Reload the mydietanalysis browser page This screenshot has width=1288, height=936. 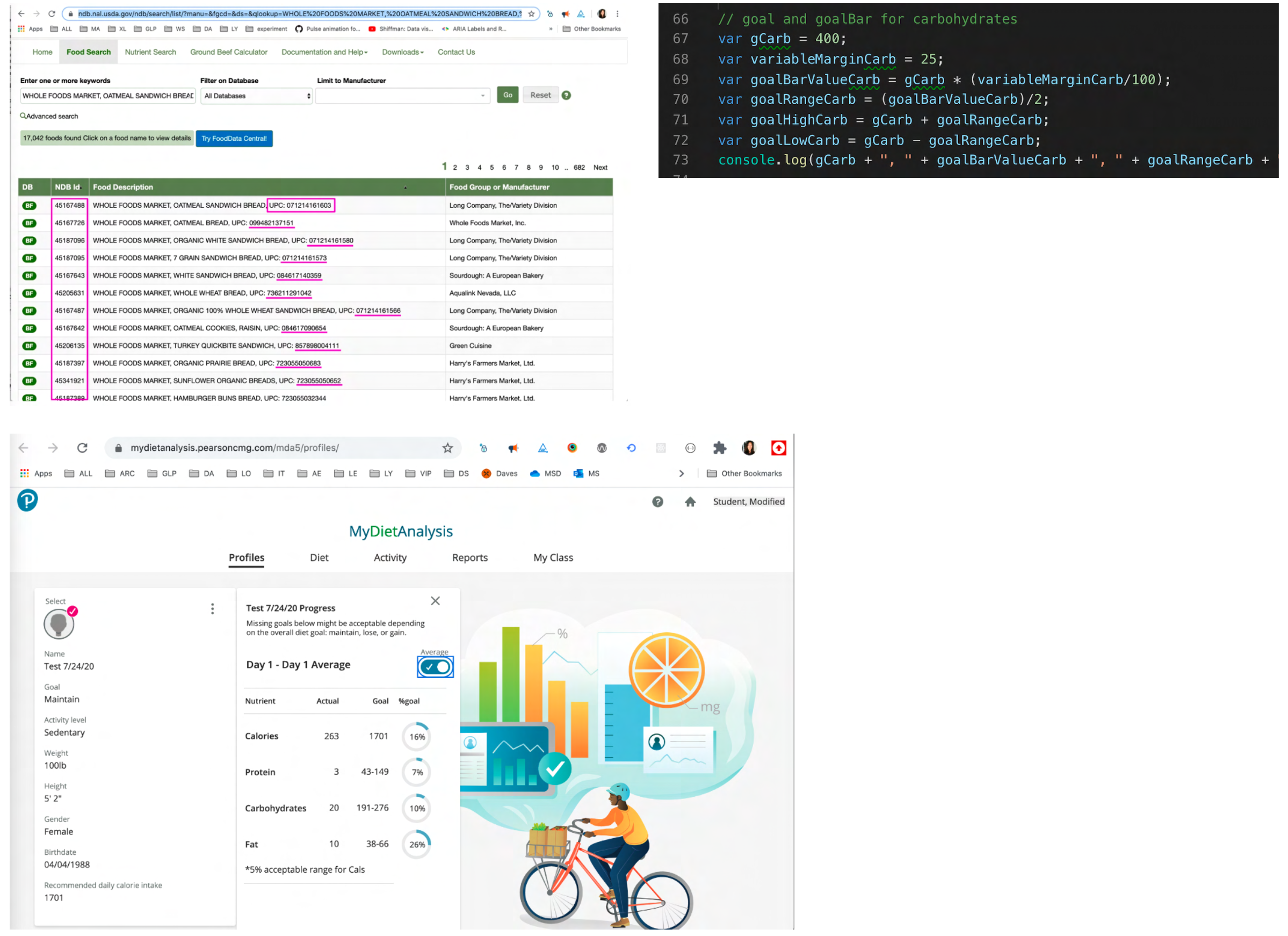pyautogui.click(x=82, y=448)
